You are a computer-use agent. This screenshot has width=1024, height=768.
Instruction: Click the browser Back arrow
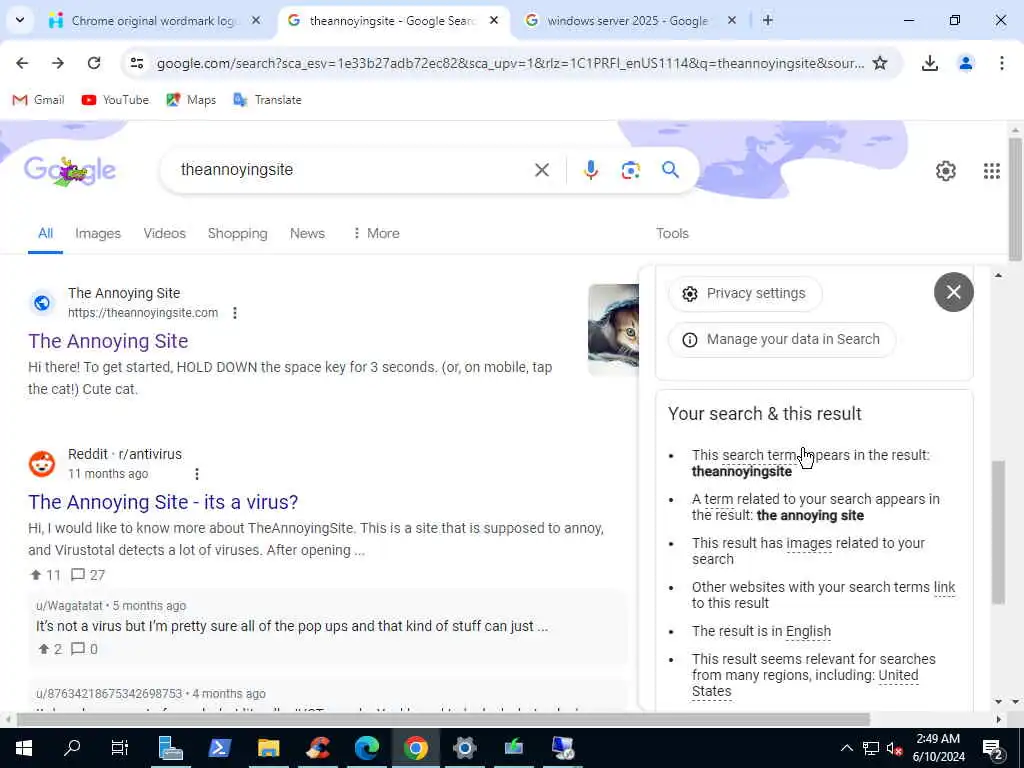click(22, 63)
